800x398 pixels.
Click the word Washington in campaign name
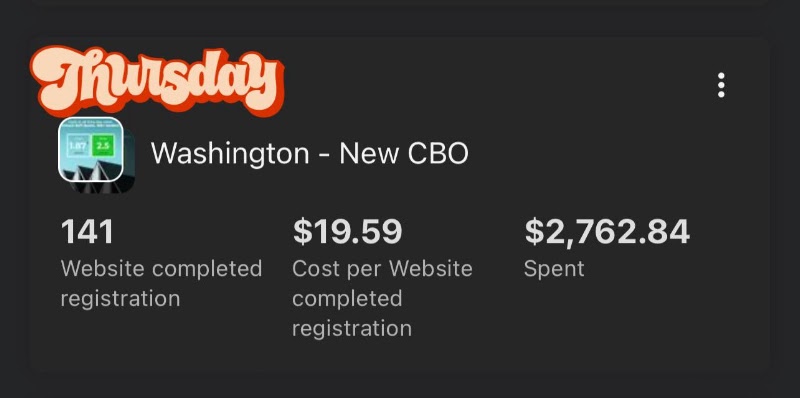(230, 154)
